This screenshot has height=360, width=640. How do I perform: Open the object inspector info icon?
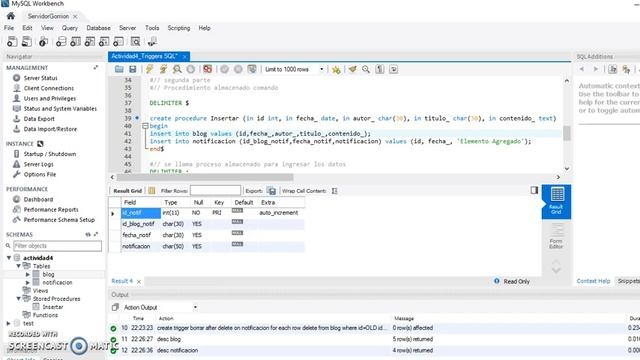[x=43, y=42]
